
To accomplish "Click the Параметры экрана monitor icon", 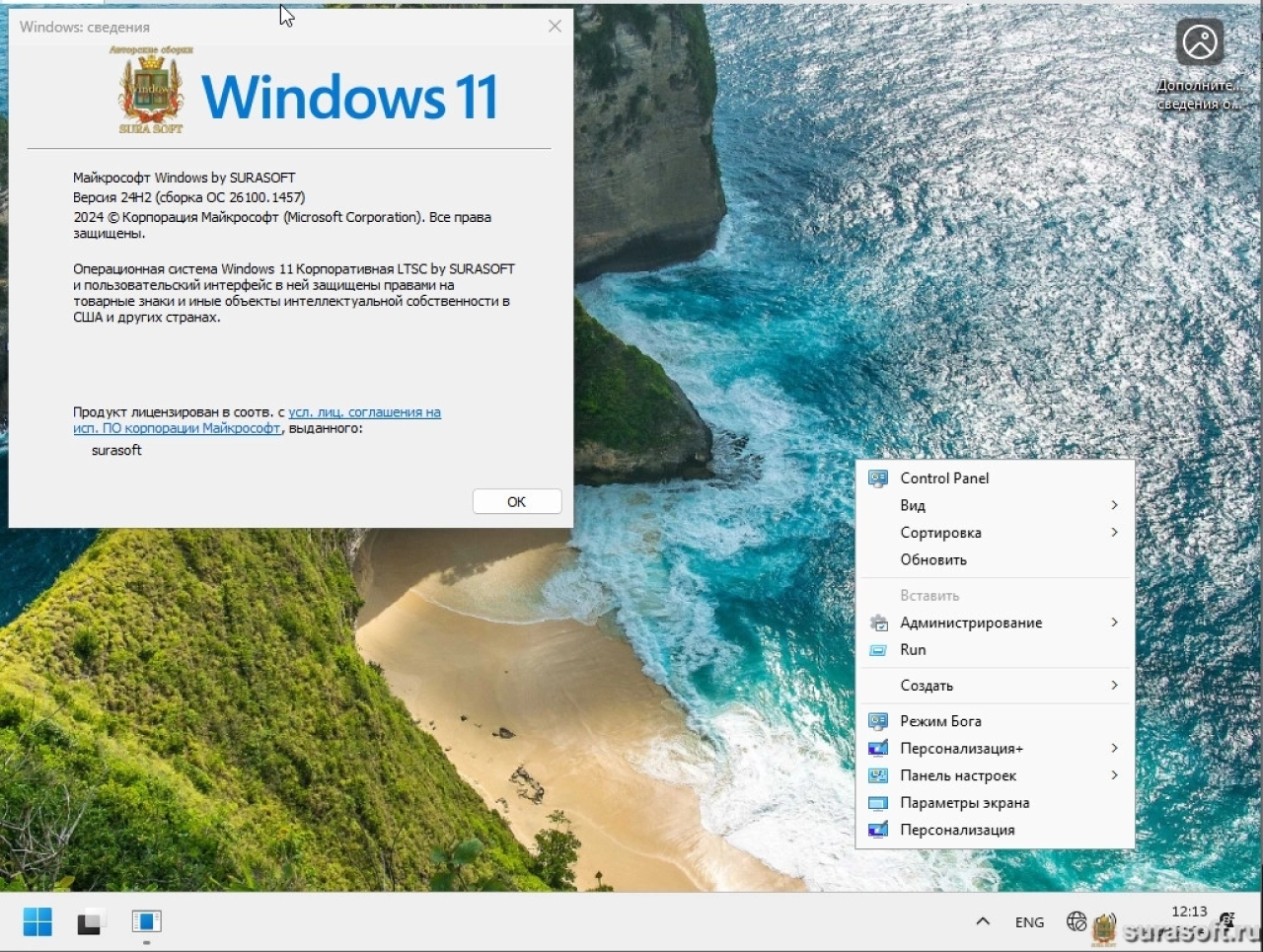I will click(877, 803).
